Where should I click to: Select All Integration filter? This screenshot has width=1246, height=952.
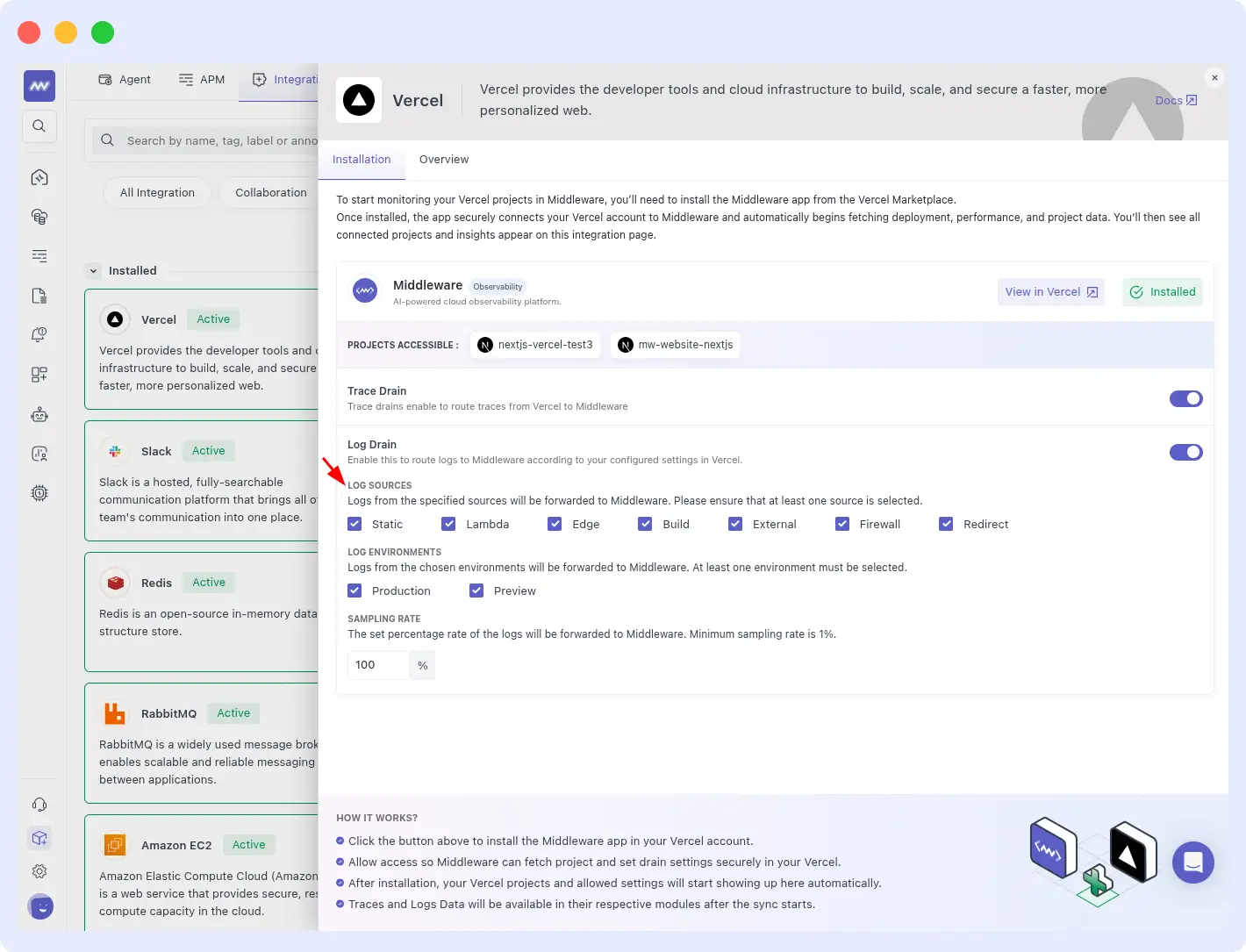tap(158, 193)
